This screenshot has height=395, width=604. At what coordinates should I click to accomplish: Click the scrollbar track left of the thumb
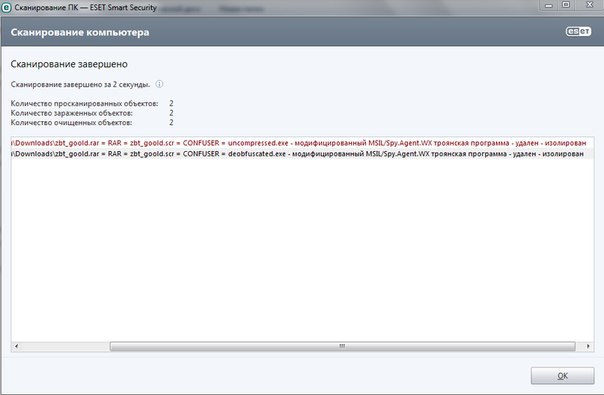click(65, 346)
